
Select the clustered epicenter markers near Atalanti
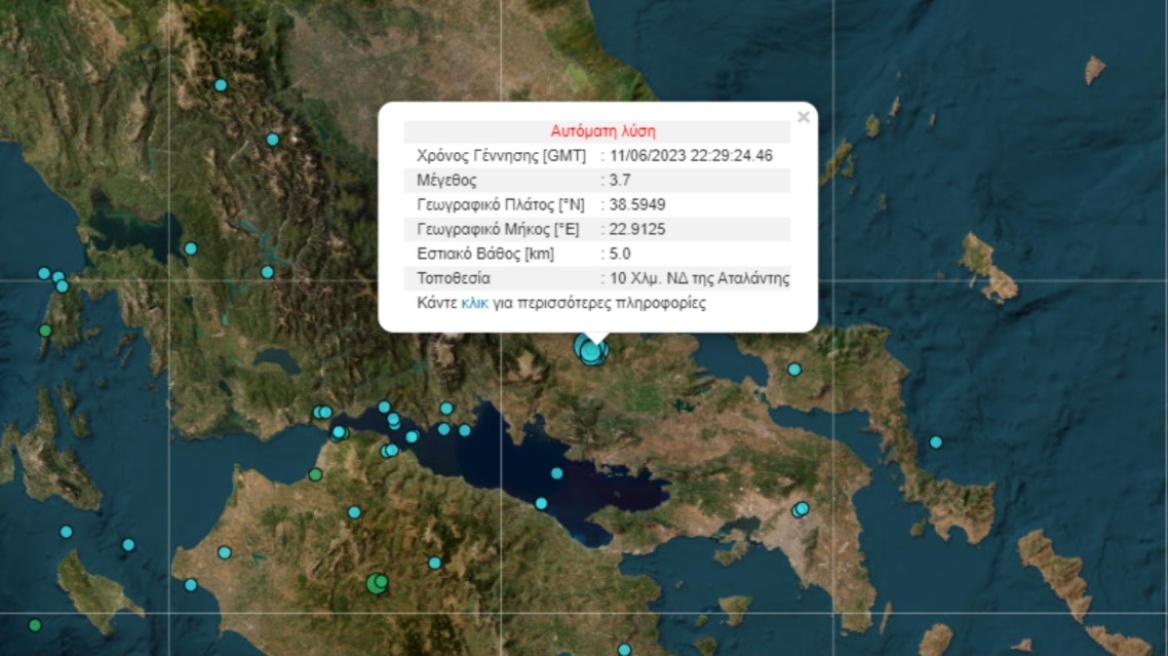(x=589, y=350)
